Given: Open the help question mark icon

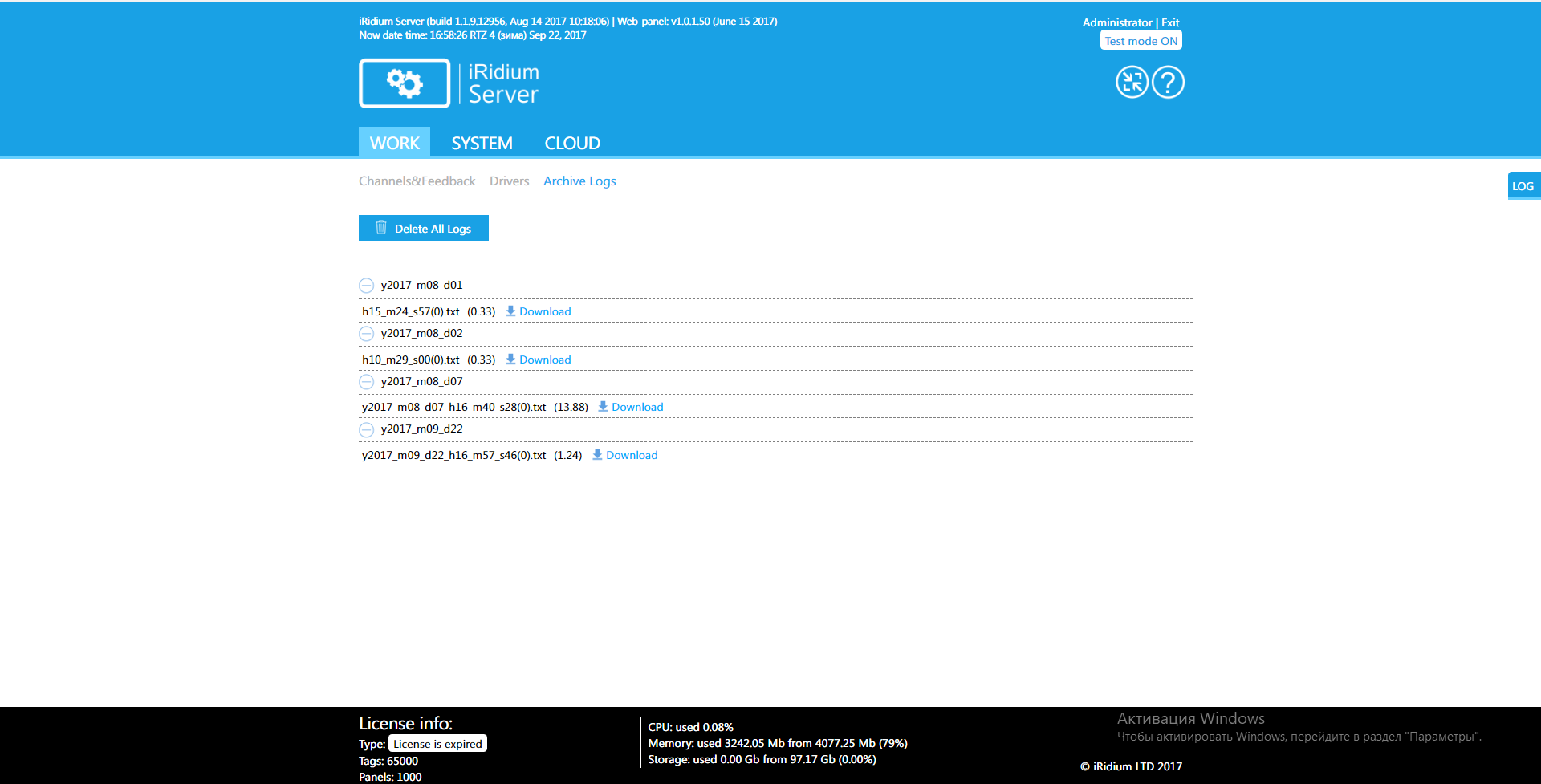Looking at the screenshot, I should click(x=1168, y=82).
